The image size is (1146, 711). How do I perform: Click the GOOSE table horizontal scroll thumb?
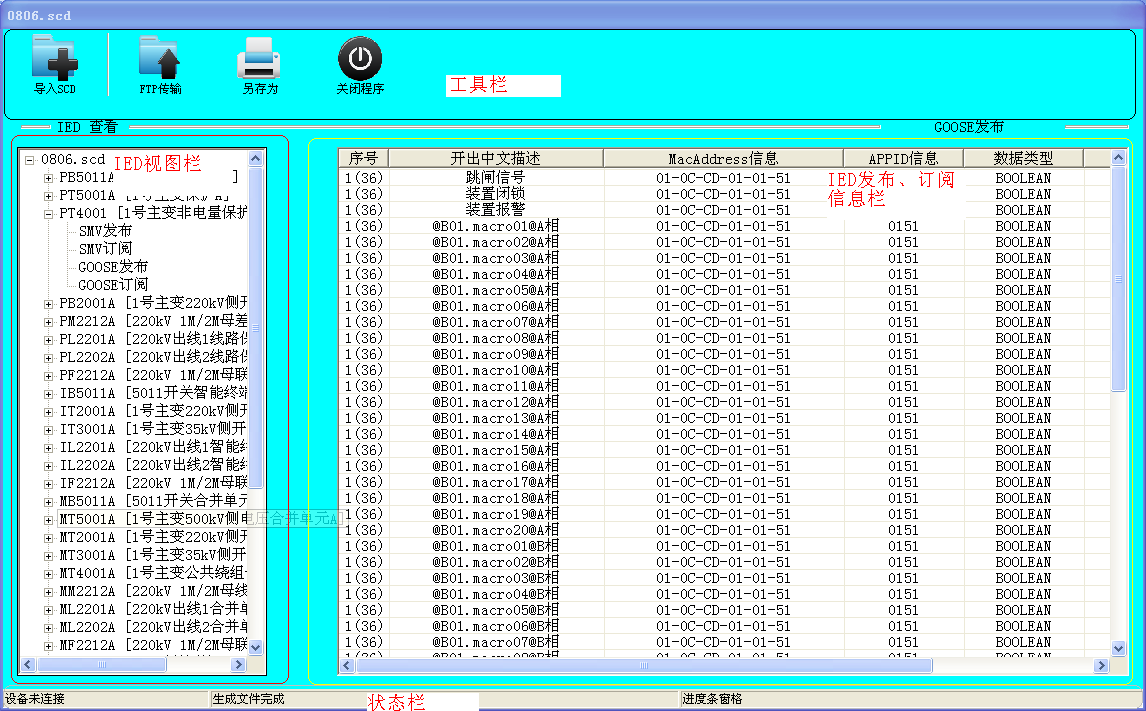644,665
